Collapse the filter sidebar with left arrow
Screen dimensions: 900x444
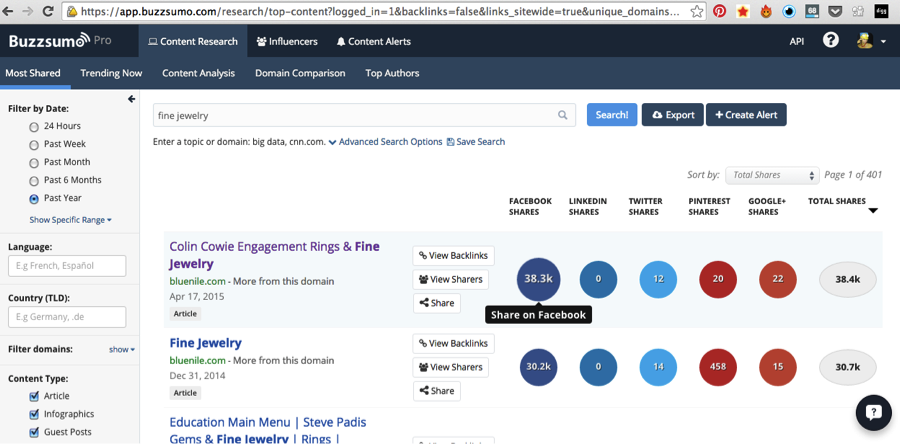pos(131,99)
